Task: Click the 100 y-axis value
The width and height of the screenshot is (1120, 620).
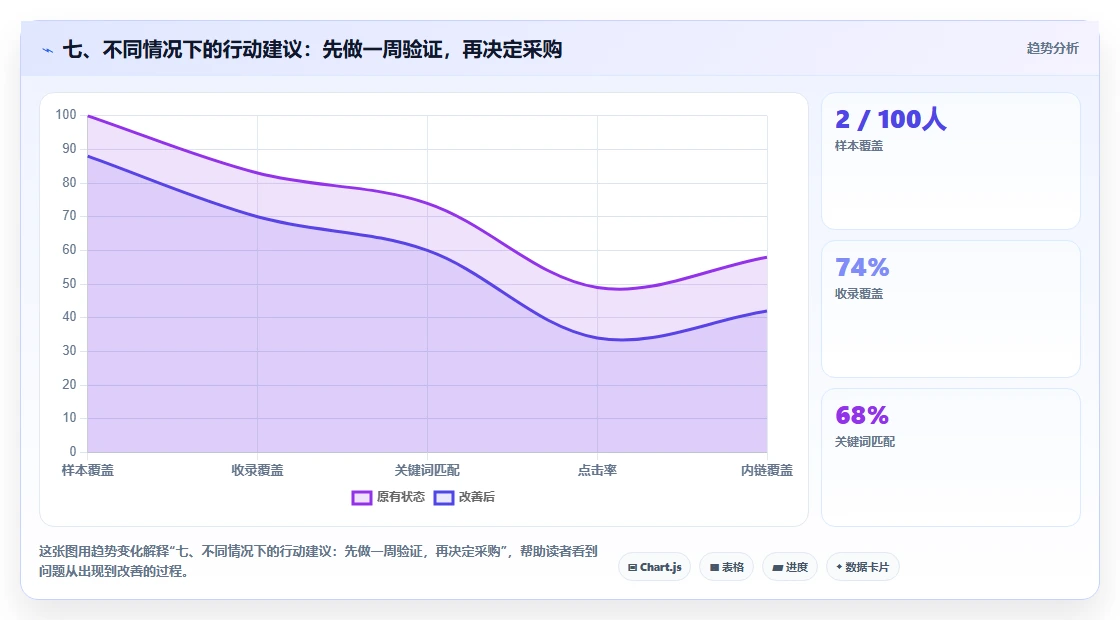Action: coord(66,115)
